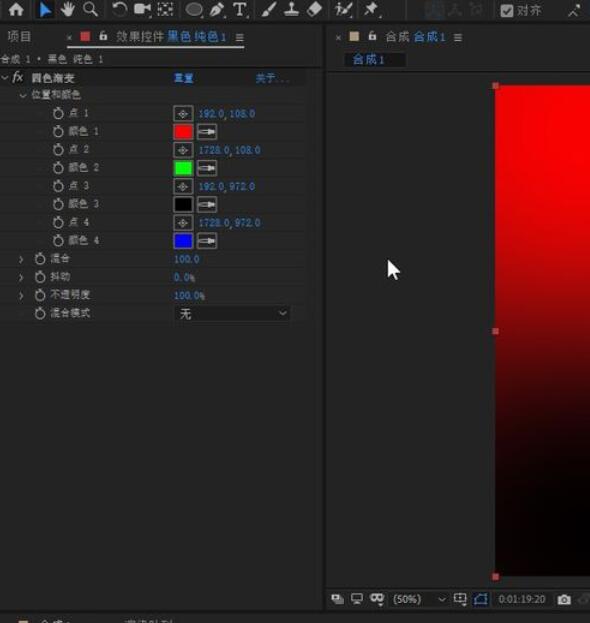This screenshot has height=623, width=590.
Task: Expand the 抖动 property
Action: click(21, 277)
